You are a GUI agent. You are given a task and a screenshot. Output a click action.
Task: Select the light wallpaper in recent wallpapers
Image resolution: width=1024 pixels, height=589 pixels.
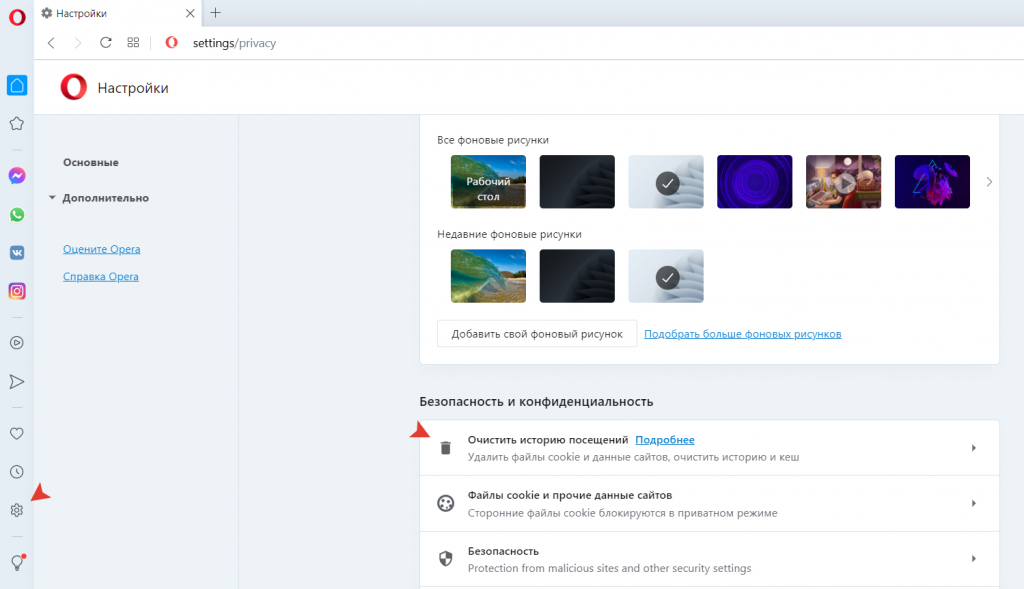[x=666, y=276]
